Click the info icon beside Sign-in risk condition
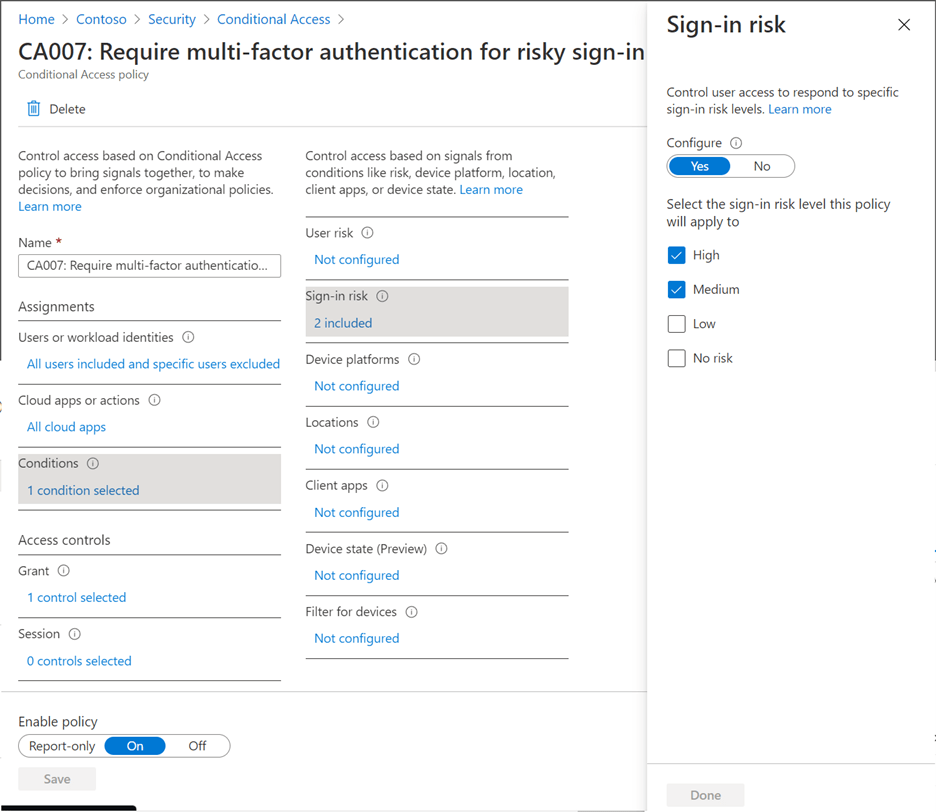Image resolution: width=936 pixels, height=812 pixels. [x=383, y=296]
